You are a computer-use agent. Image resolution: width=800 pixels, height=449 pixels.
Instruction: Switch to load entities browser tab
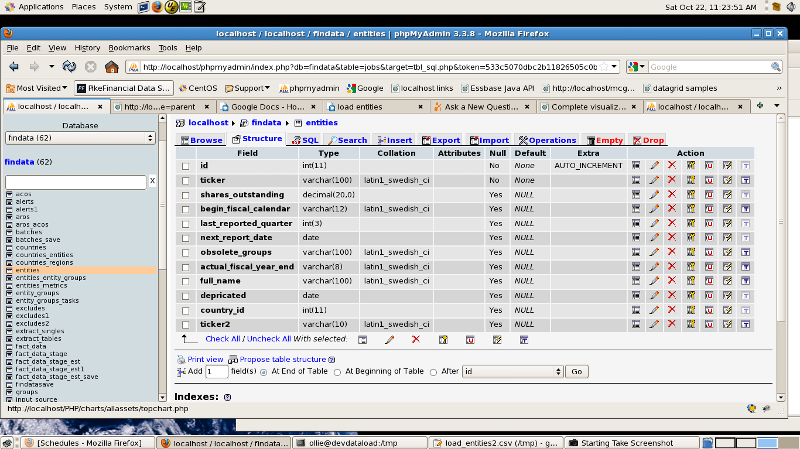tap(376, 107)
